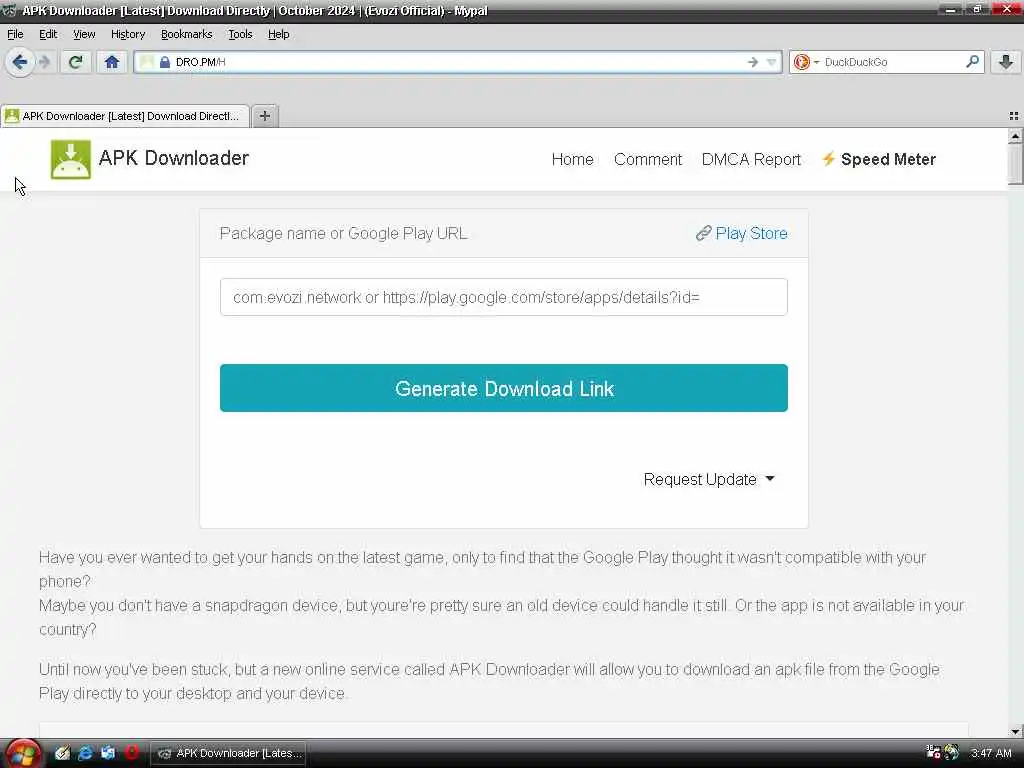Click the Mypal icon in title bar
The width and height of the screenshot is (1024, 768).
point(9,10)
